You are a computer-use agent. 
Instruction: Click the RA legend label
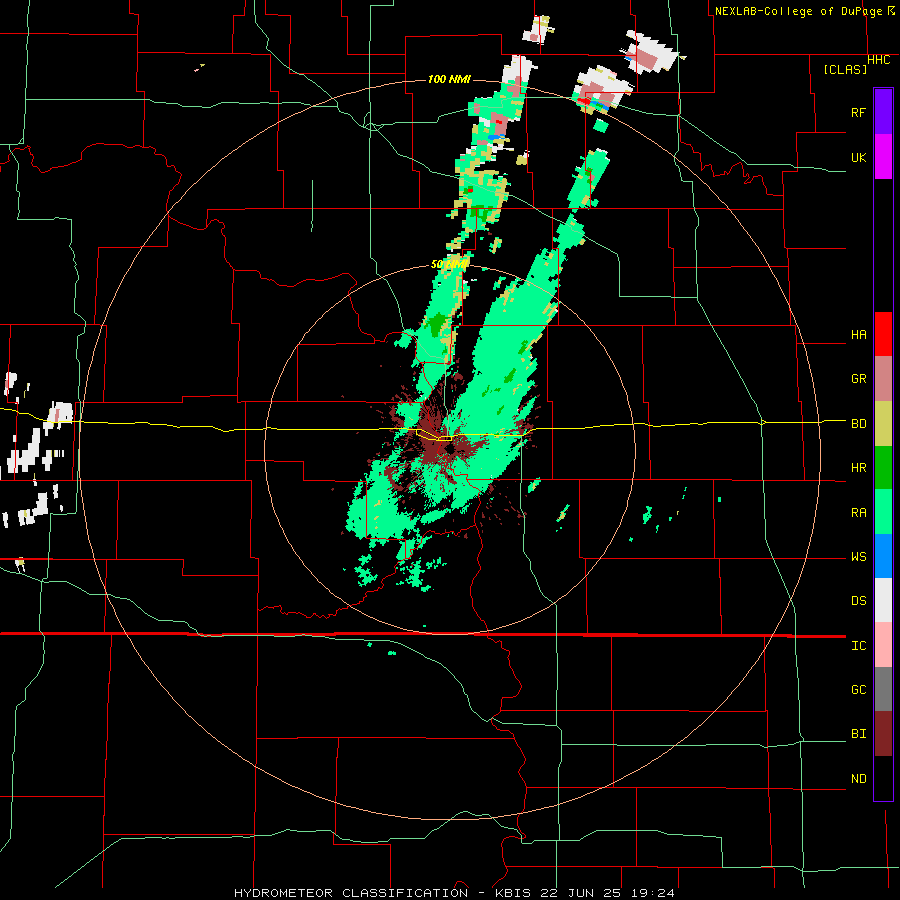point(858,513)
